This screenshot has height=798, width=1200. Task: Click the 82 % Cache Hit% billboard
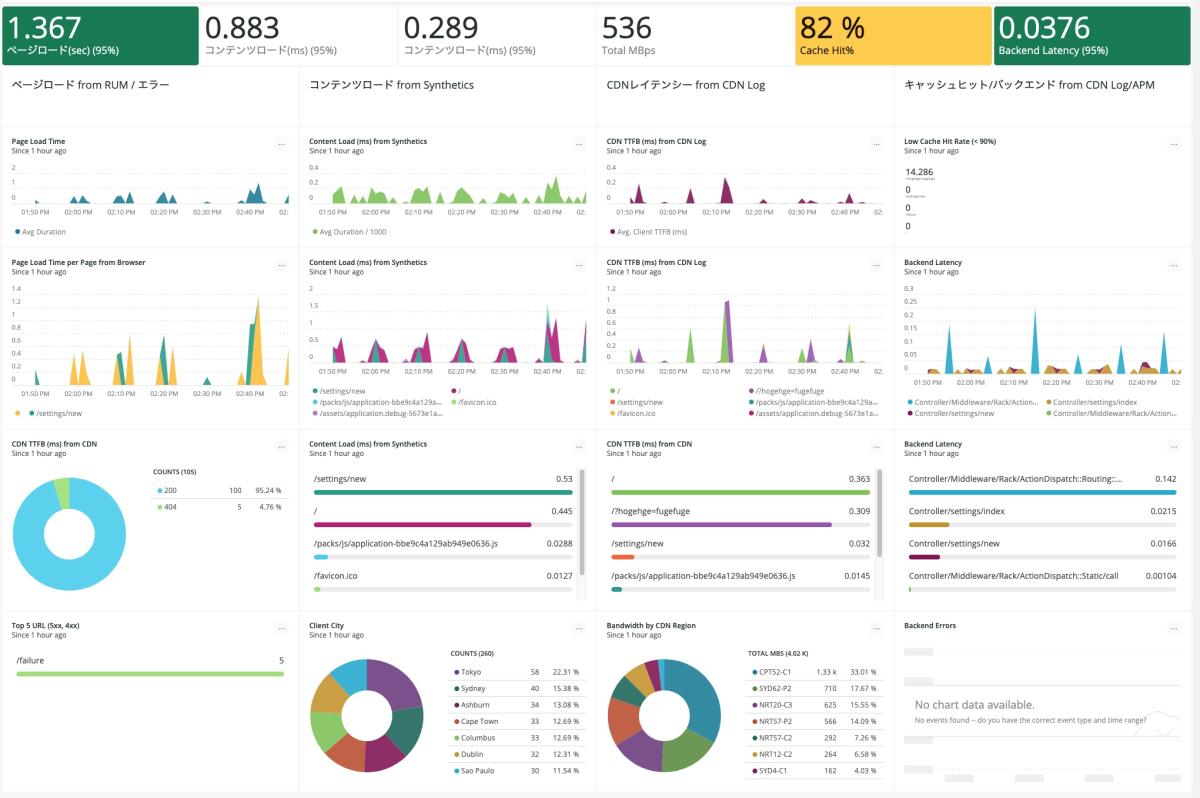click(892, 35)
